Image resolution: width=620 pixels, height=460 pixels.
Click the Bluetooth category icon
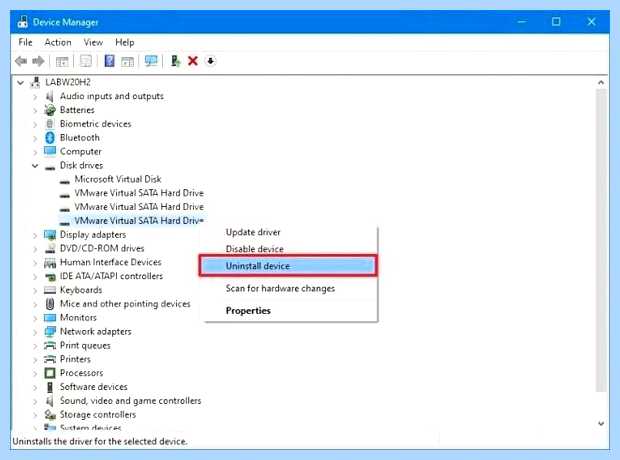(x=50, y=138)
